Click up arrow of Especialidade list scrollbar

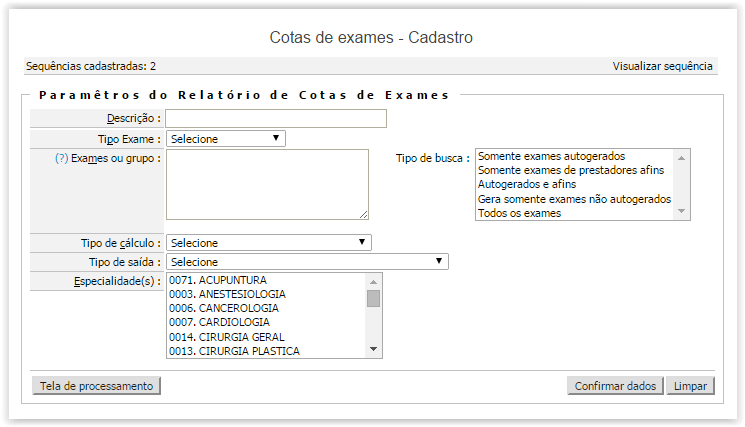[x=373, y=282]
